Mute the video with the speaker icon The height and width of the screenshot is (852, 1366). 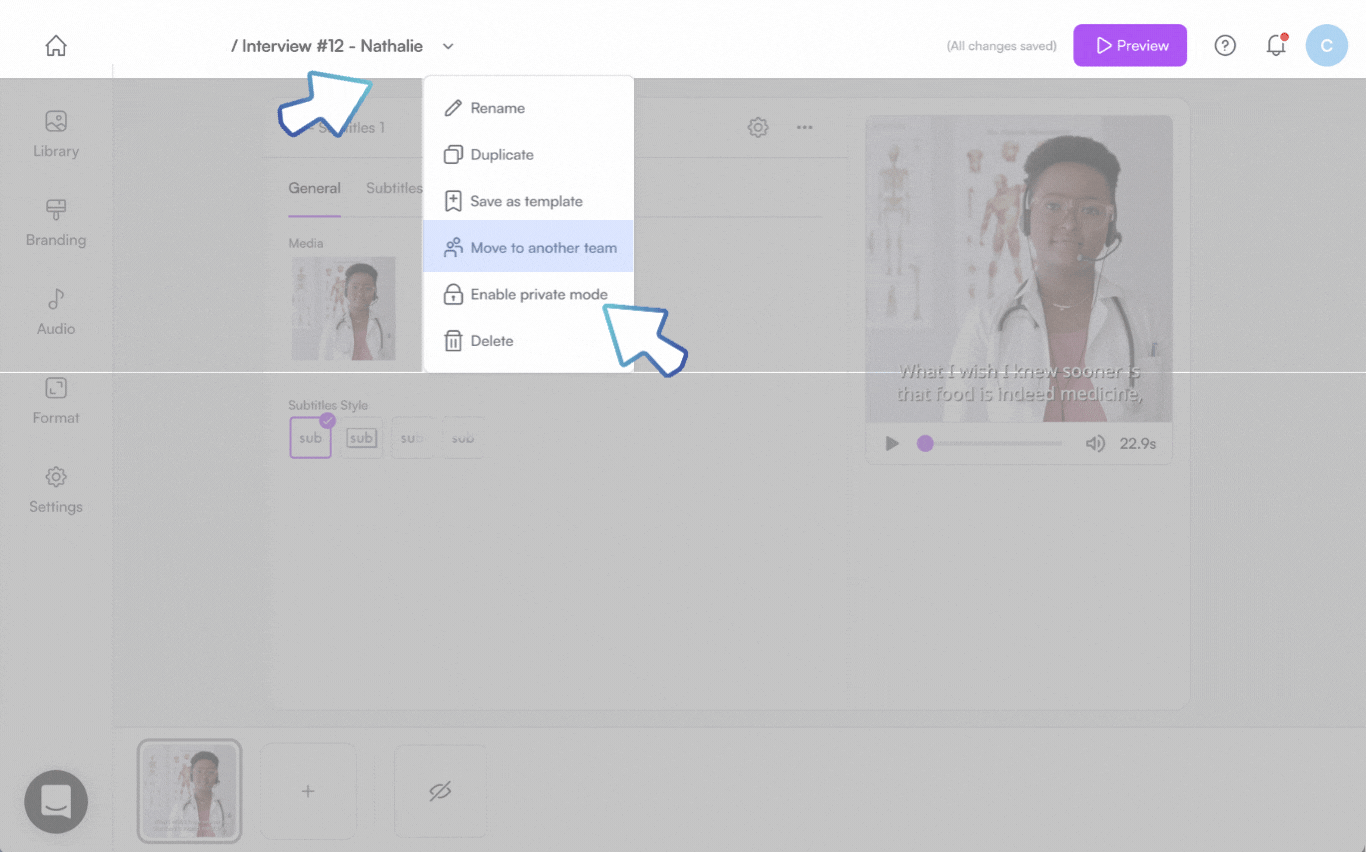pos(1095,443)
